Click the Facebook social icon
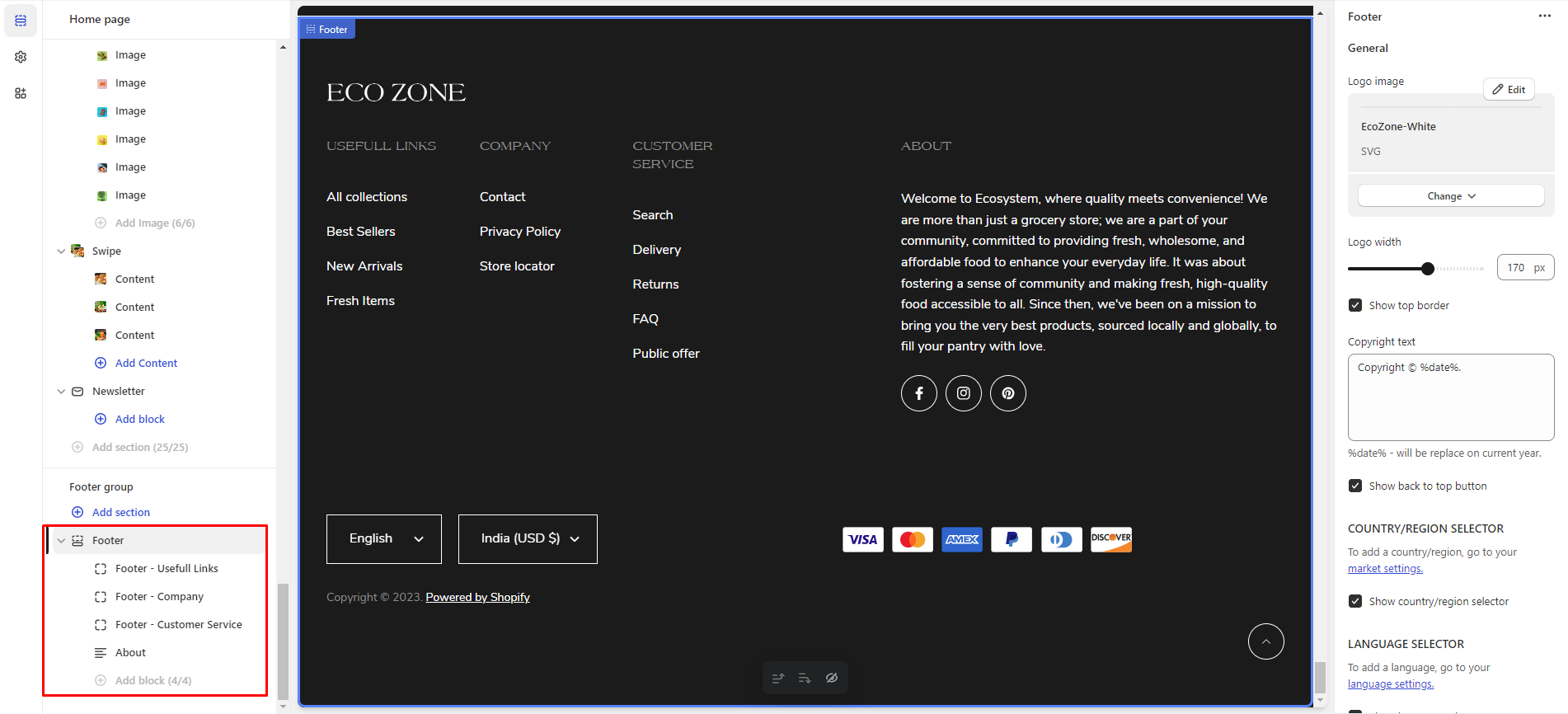Screen dimensions: 1568x714 (918, 393)
